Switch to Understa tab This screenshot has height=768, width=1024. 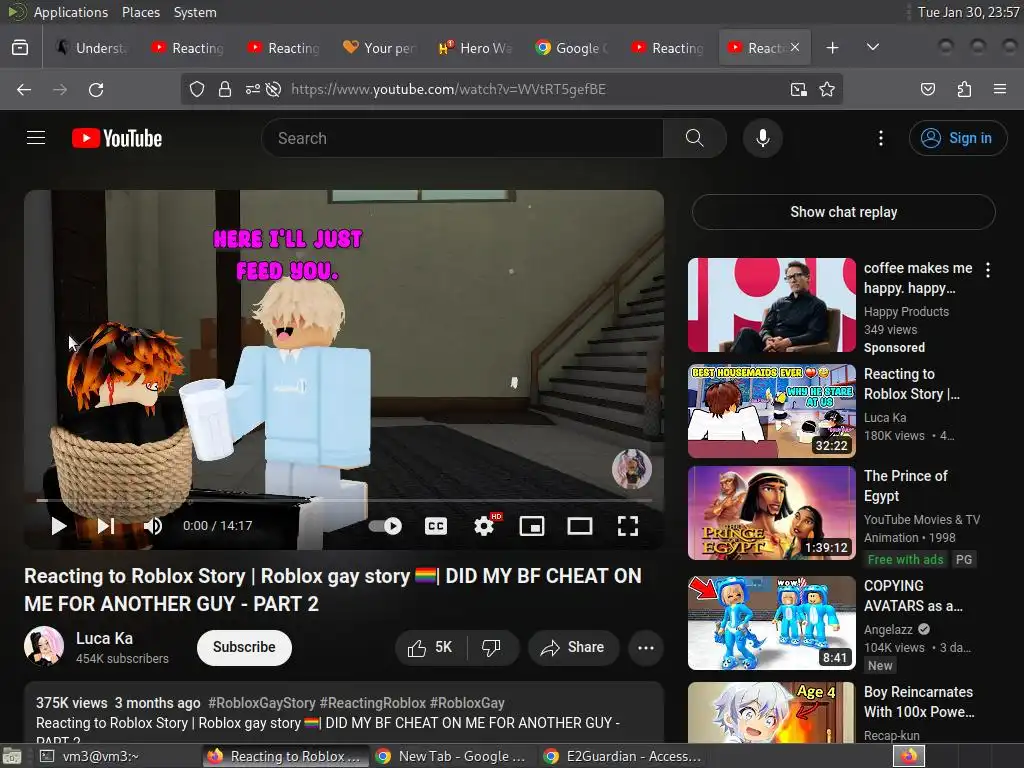click(x=91, y=48)
